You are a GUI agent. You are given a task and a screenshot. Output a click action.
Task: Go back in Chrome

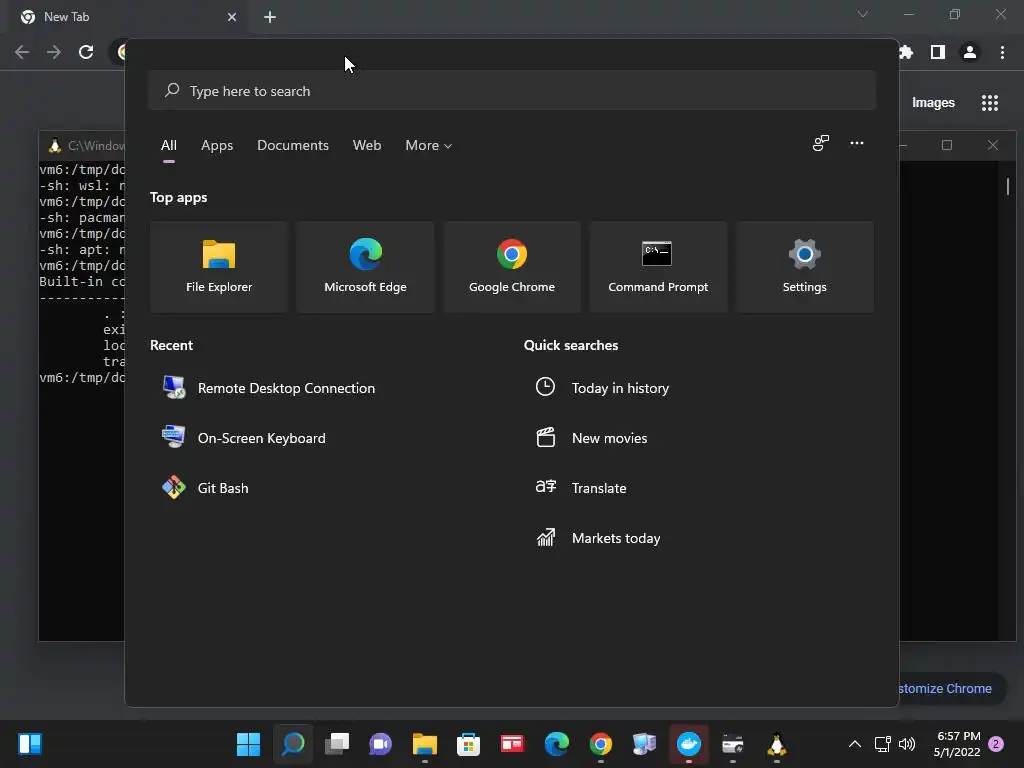click(22, 52)
